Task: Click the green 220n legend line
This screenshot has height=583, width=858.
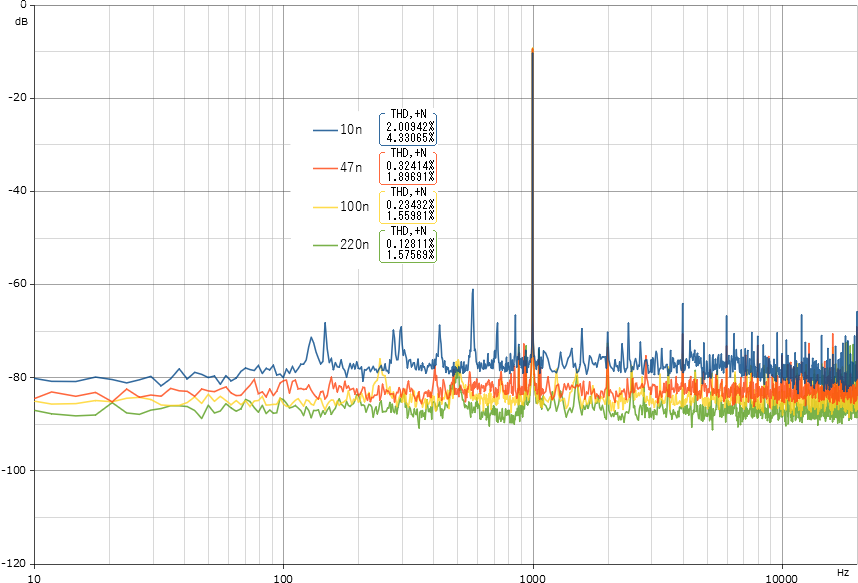Action: pyautogui.click(x=325, y=245)
